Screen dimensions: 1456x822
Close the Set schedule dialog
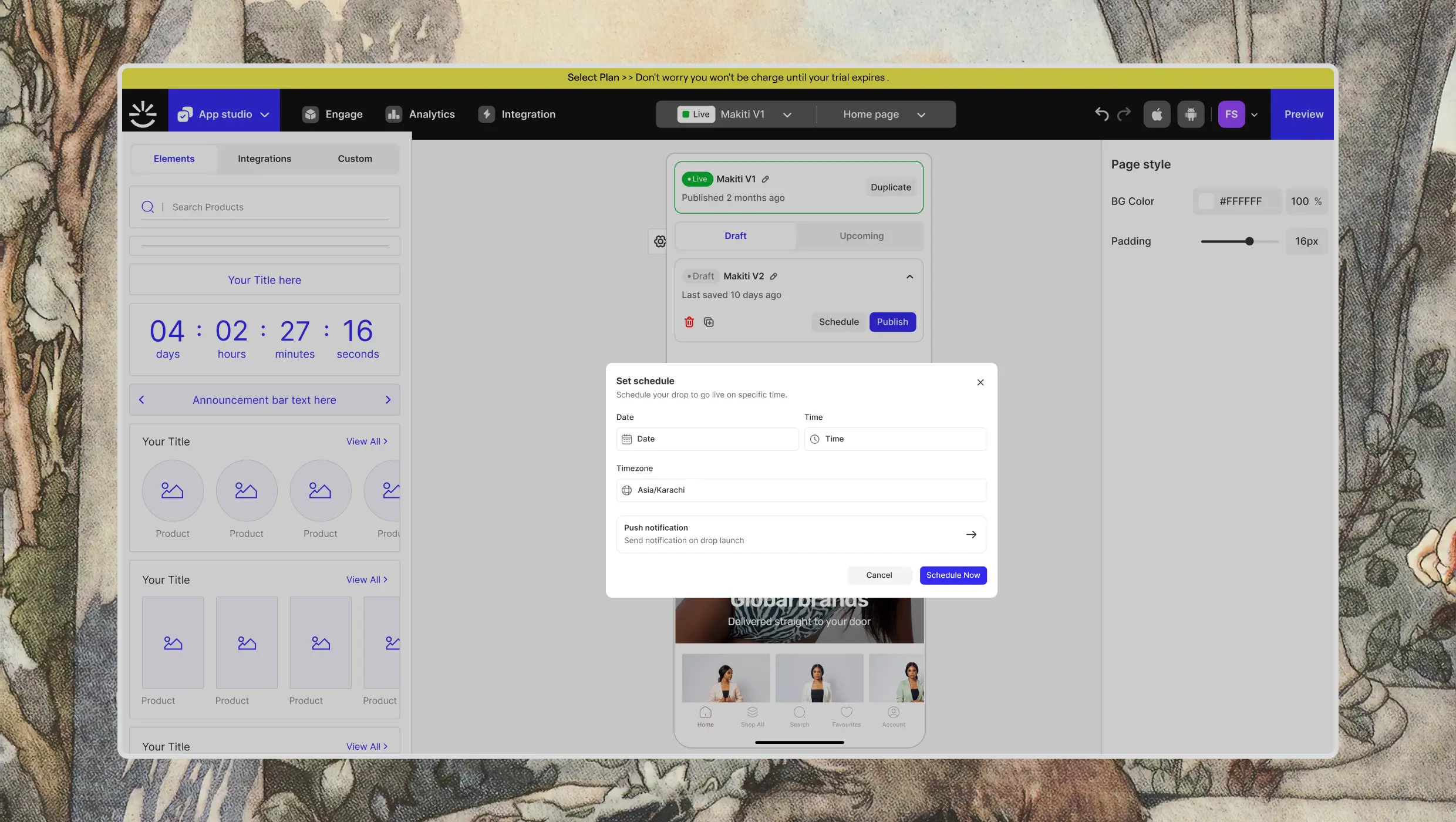(x=980, y=382)
